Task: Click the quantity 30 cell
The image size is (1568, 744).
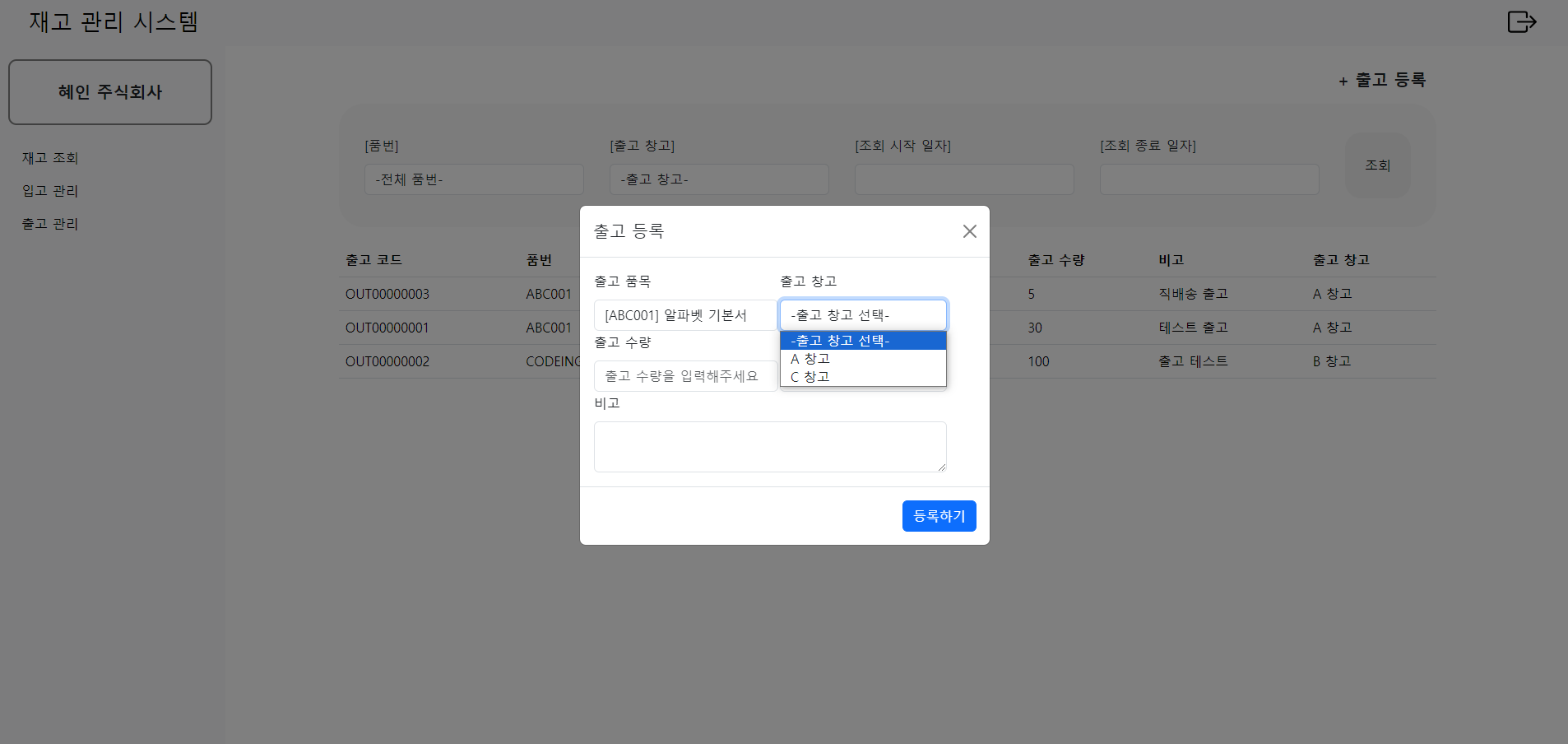Action: pos(1035,328)
